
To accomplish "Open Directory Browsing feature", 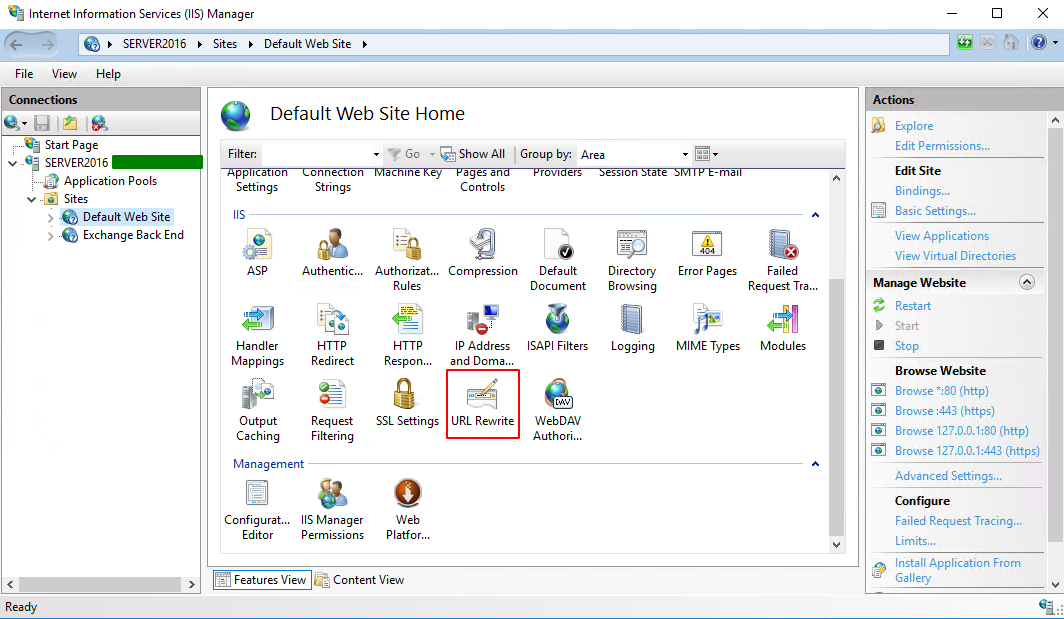I will (x=632, y=260).
